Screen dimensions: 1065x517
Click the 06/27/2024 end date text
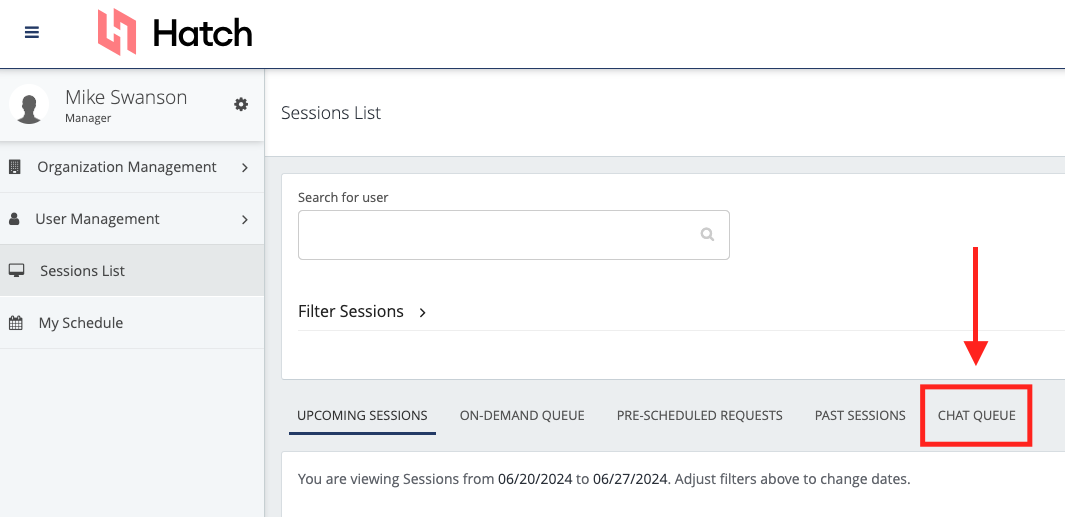tap(630, 479)
